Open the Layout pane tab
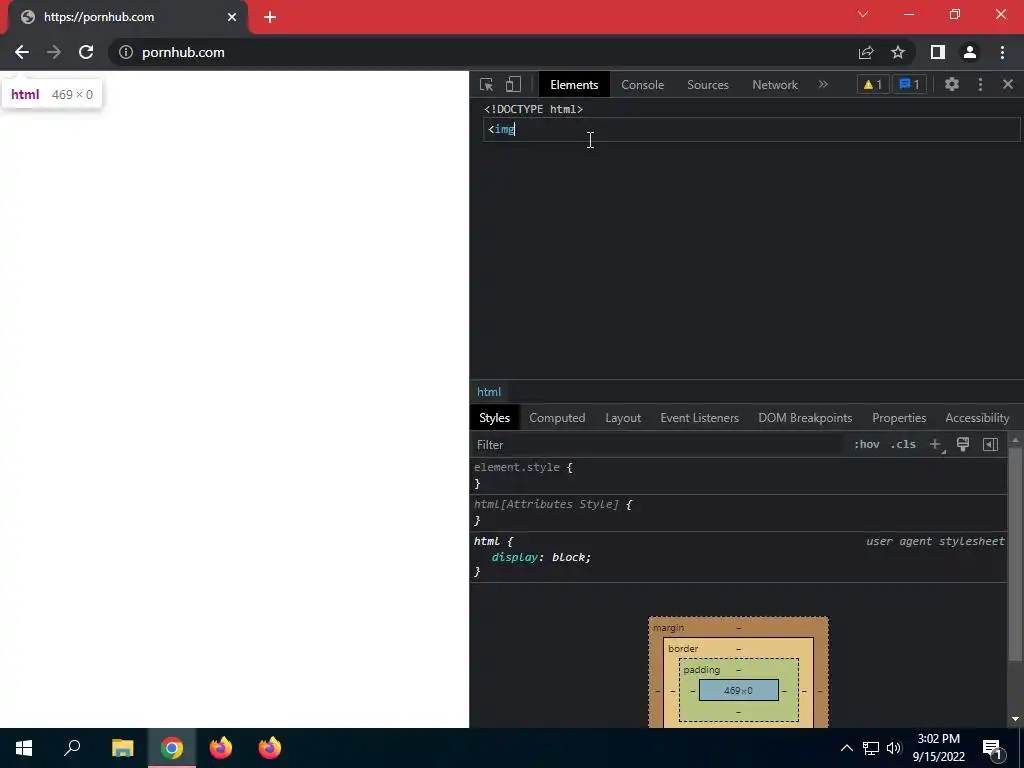 (x=623, y=418)
